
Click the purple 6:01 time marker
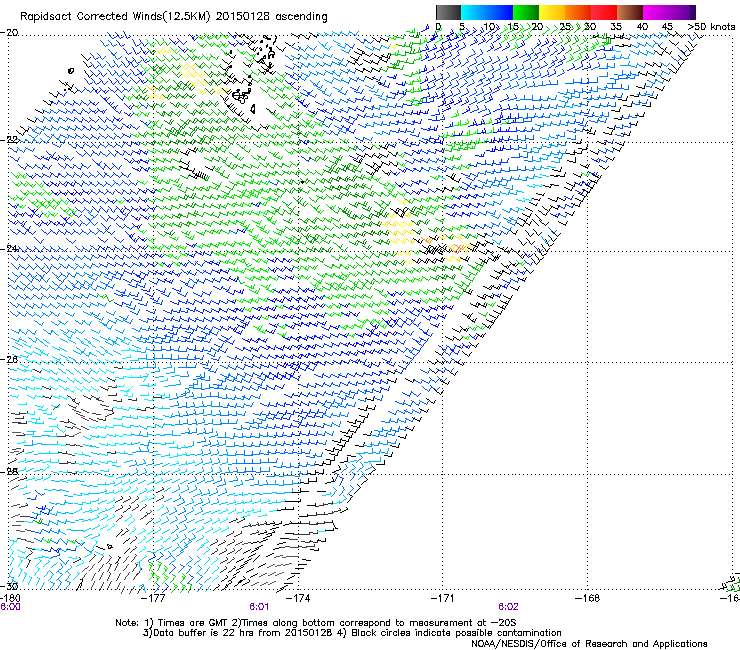coord(259,607)
